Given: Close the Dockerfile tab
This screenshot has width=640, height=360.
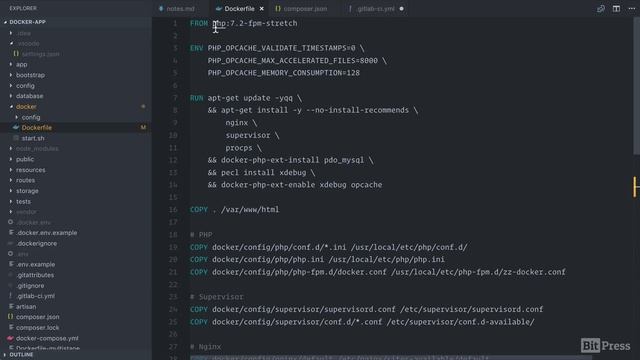Looking at the screenshot, I should [262, 9].
